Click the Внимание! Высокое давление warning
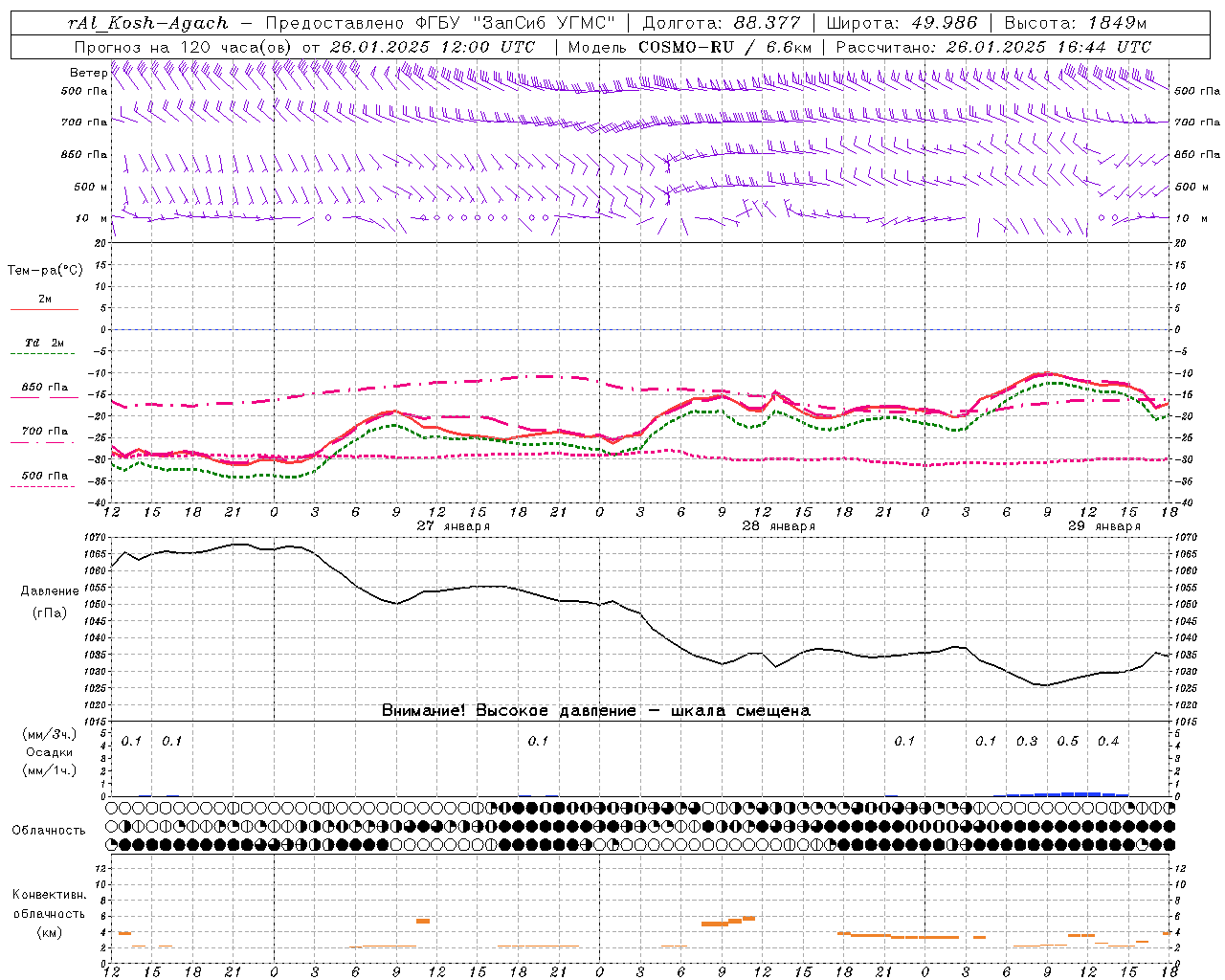The image size is (1225, 980). click(x=596, y=711)
